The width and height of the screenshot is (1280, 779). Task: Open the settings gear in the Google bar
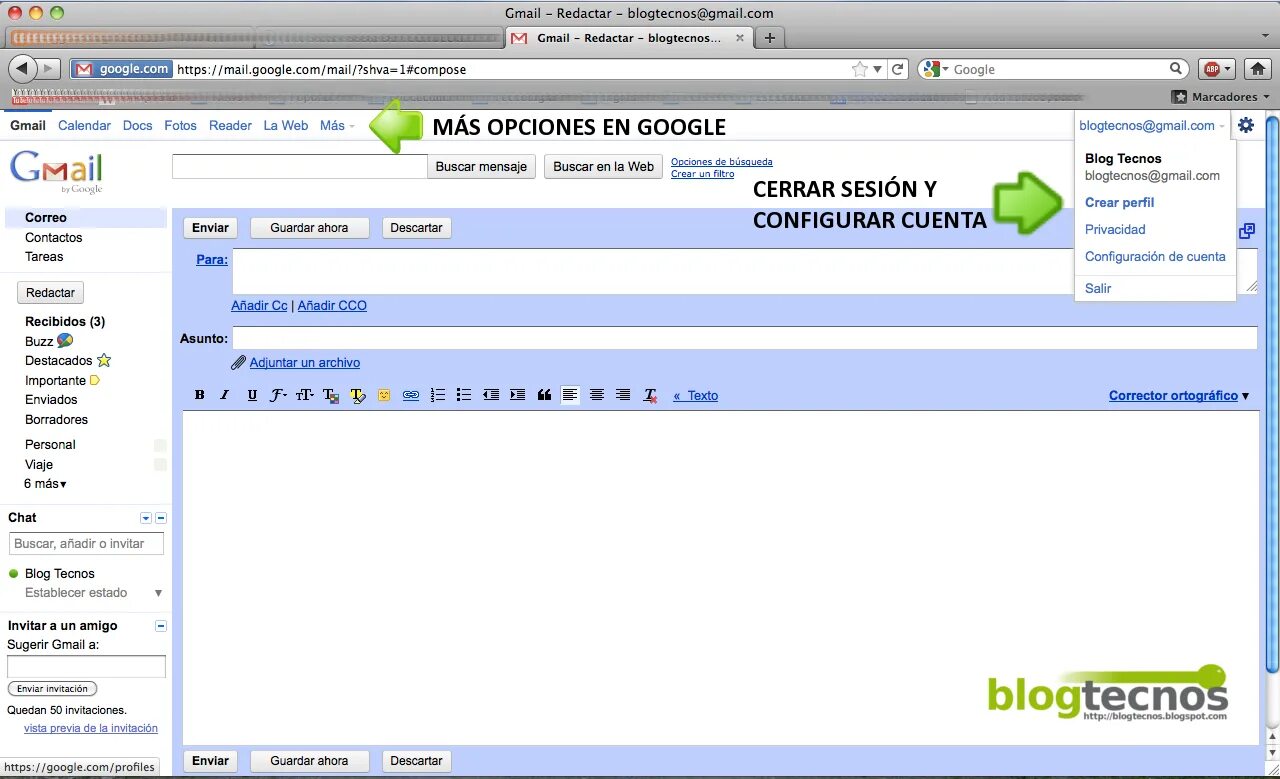(x=1246, y=125)
